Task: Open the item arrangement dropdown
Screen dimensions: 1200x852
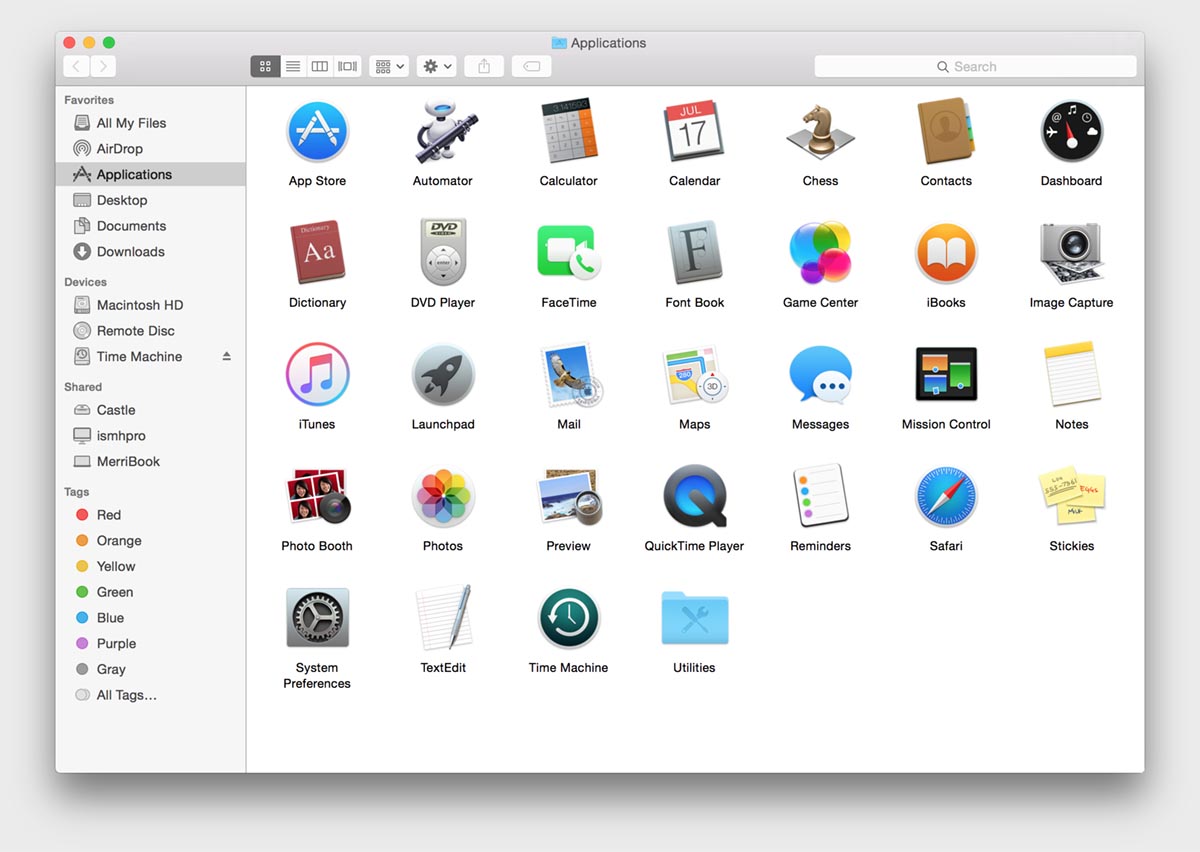Action: click(389, 66)
